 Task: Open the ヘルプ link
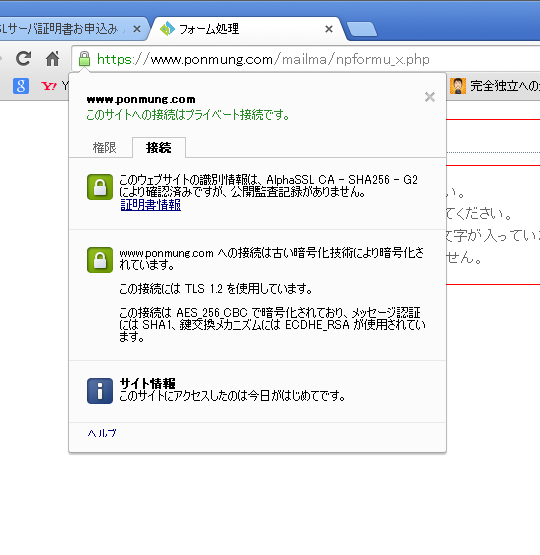(x=102, y=433)
